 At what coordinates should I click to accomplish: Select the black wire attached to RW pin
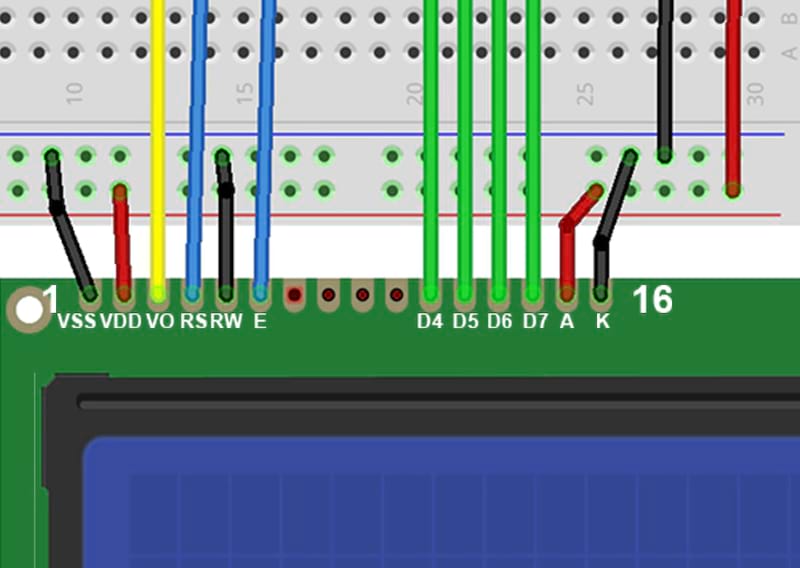pos(226,225)
